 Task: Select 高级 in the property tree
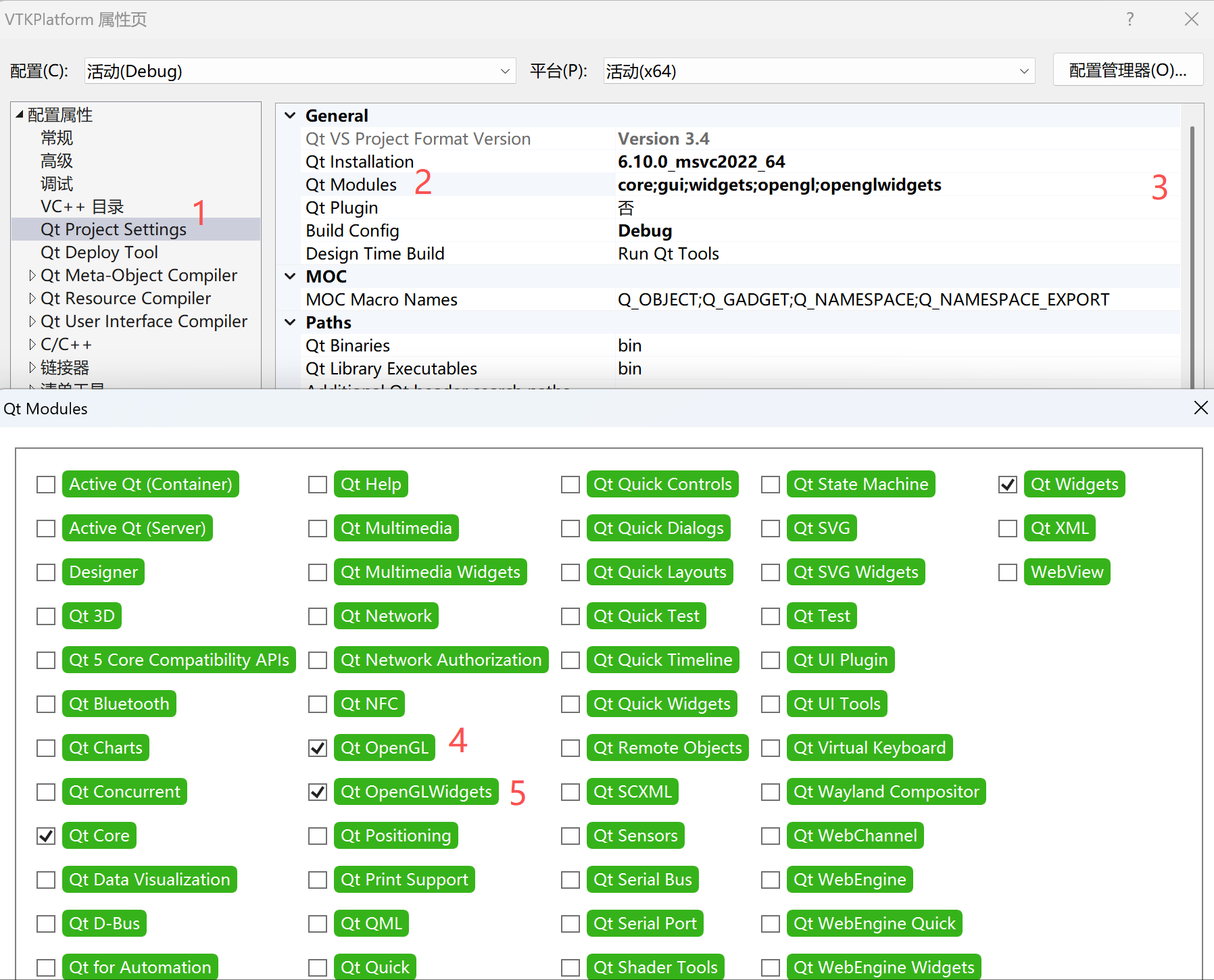coord(57,161)
